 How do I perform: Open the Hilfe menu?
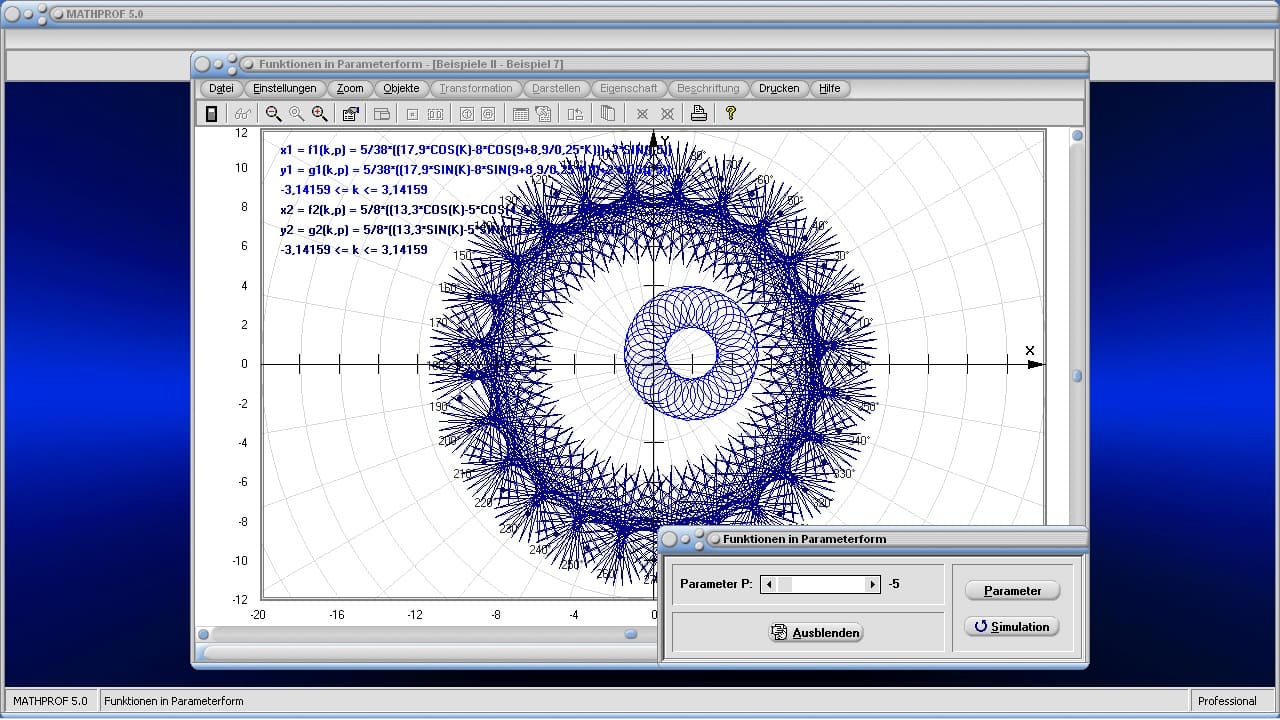coord(830,88)
